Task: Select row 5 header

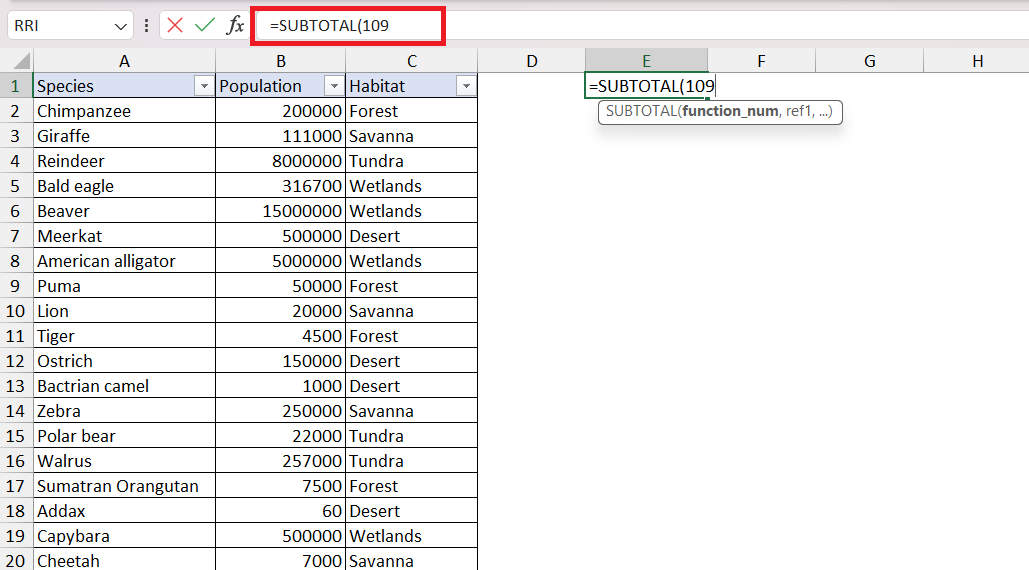Action: point(16,186)
